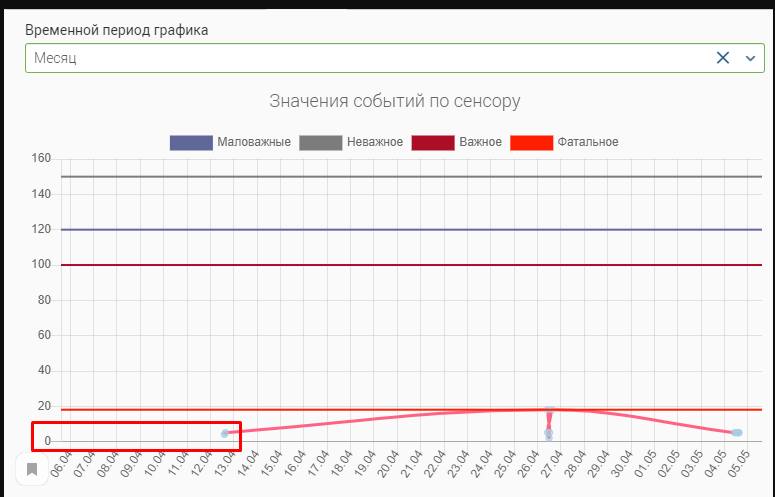Toggle the Важное legend item
Image resolution: width=775 pixels, height=497 pixels.
457,142
